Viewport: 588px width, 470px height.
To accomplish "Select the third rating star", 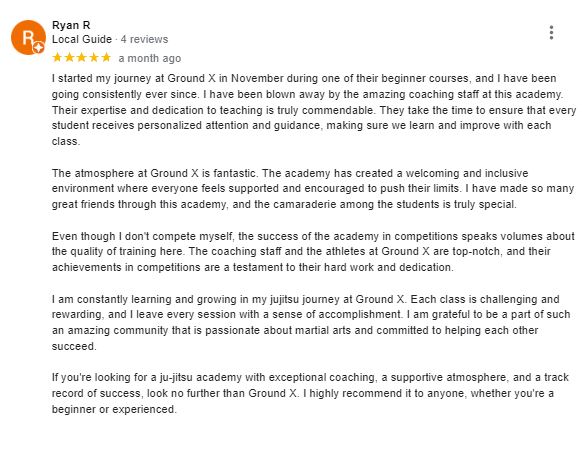I will click(82, 57).
